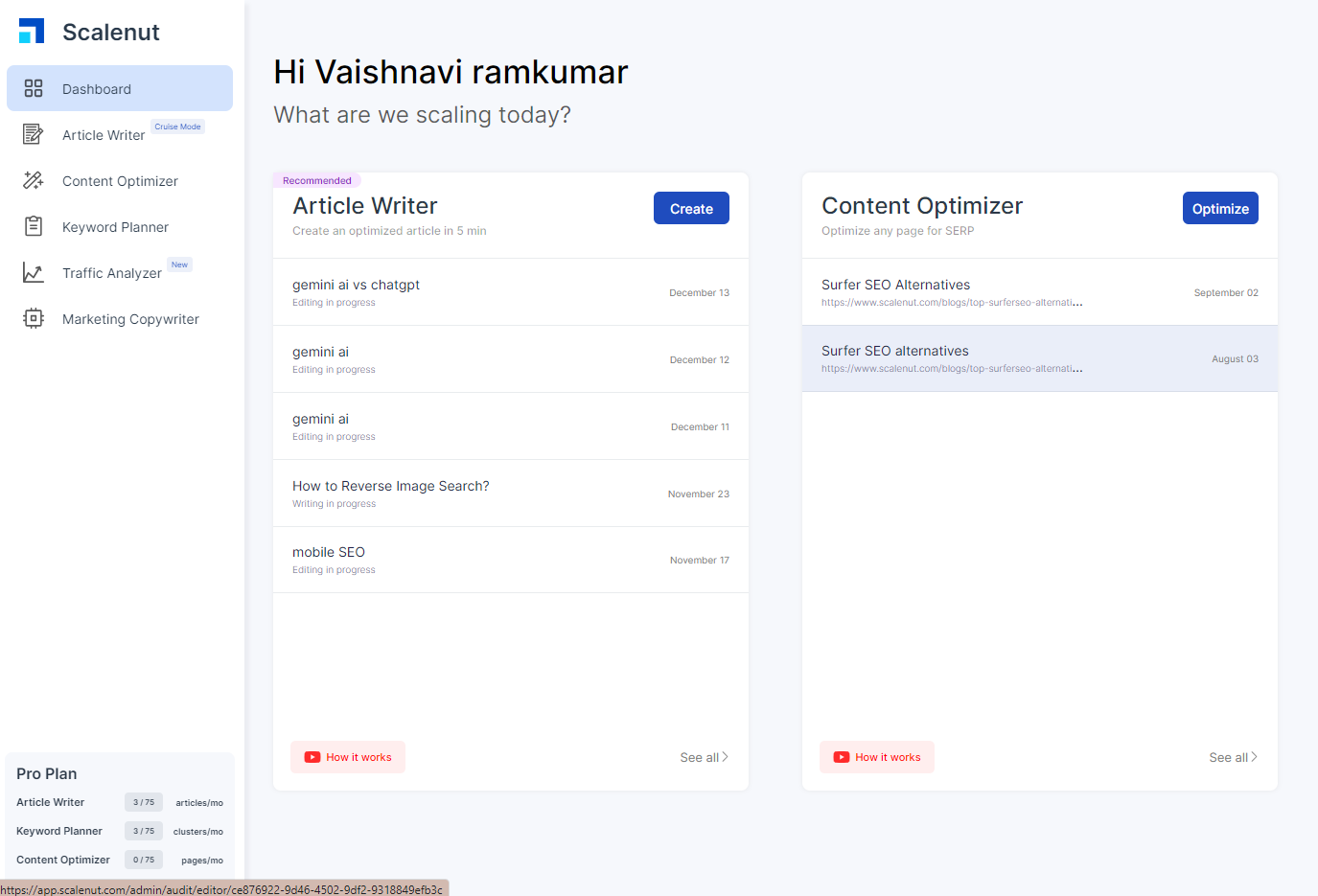Screen dimensions: 1318x896
Task: Select Keyword Planner in sidebar
Action: [x=120, y=226]
